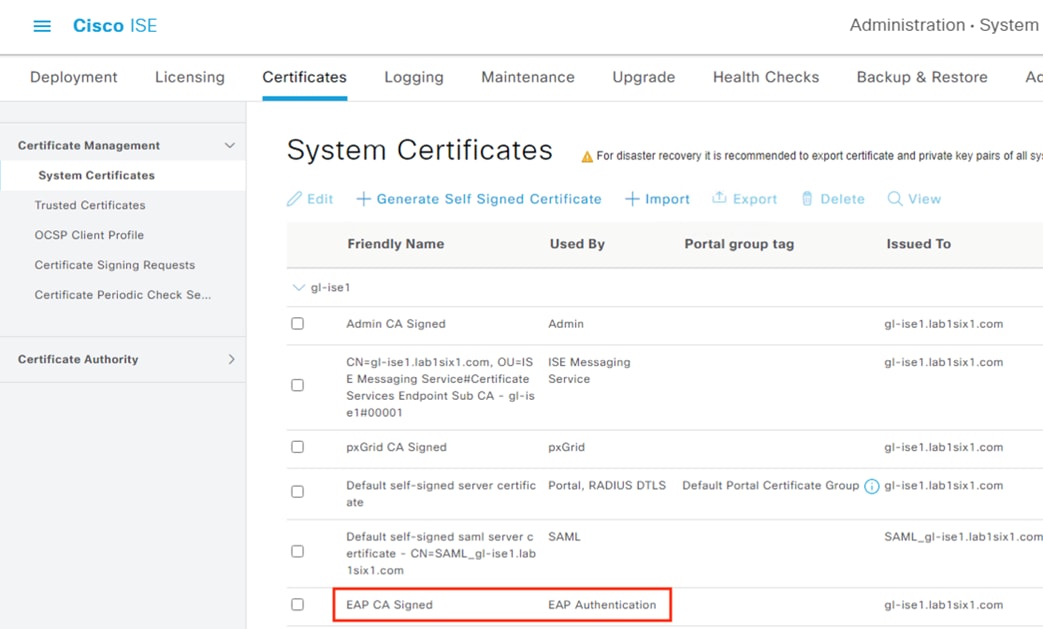Click the SAML used-by cell
The height and width of the screenshot is (629, 1043).
564,537
